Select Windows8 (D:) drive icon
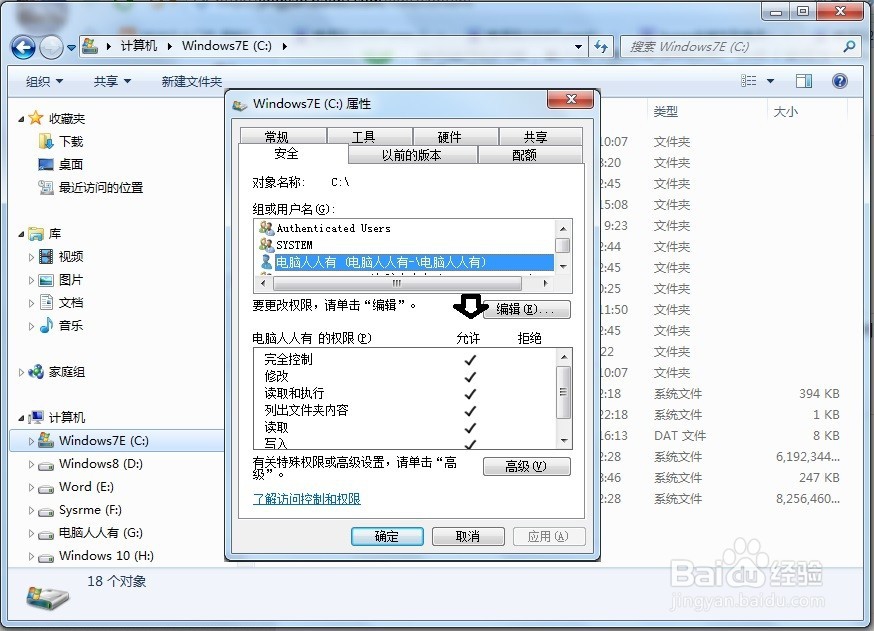Image resolution: width=874 pixels, height=631 pixels. tap(46, 465)
